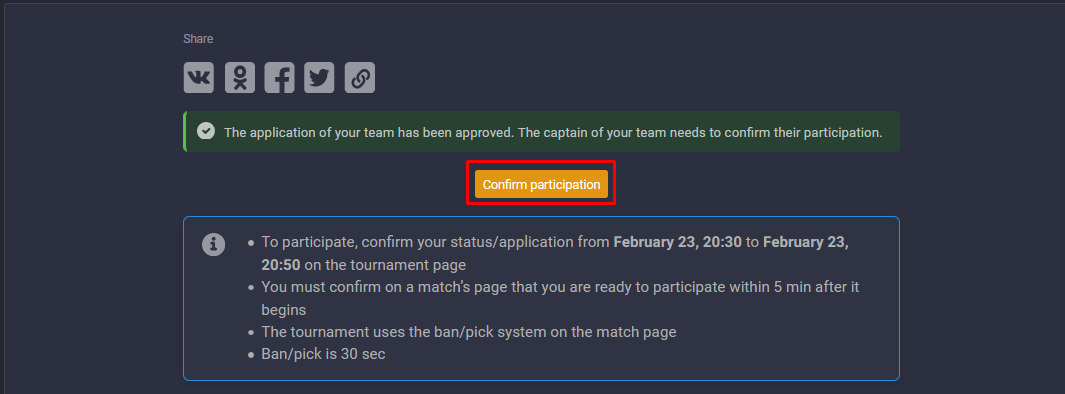
Task: Click the bullet point before the ban/pick system rule
Action: [x=251, y=333]
